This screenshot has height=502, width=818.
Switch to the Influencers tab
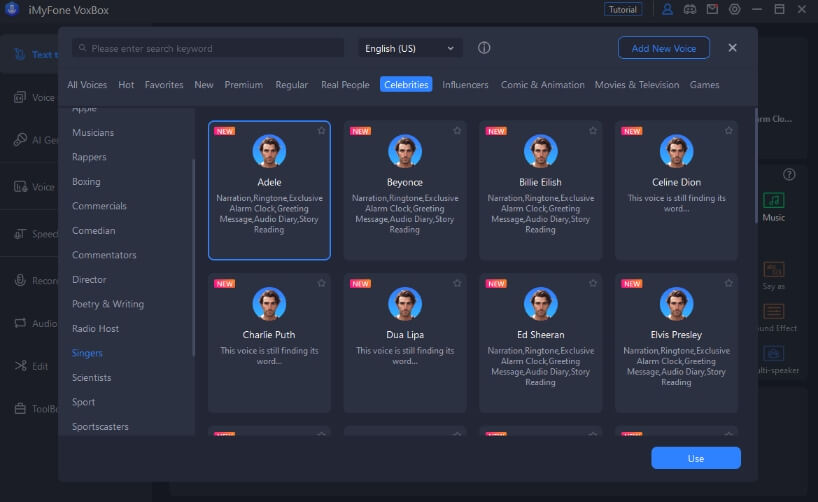coord(465,85)
